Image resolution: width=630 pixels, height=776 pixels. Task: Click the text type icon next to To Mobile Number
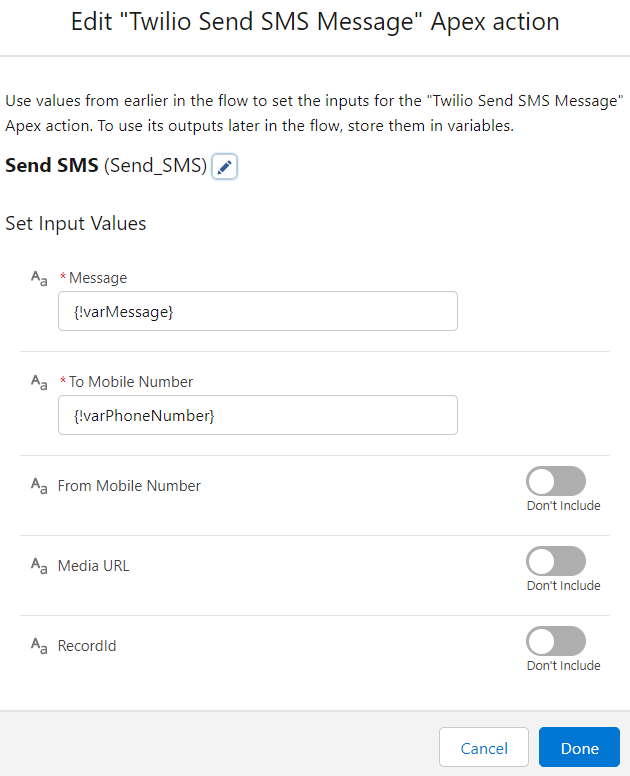click(x=39, y=382)
